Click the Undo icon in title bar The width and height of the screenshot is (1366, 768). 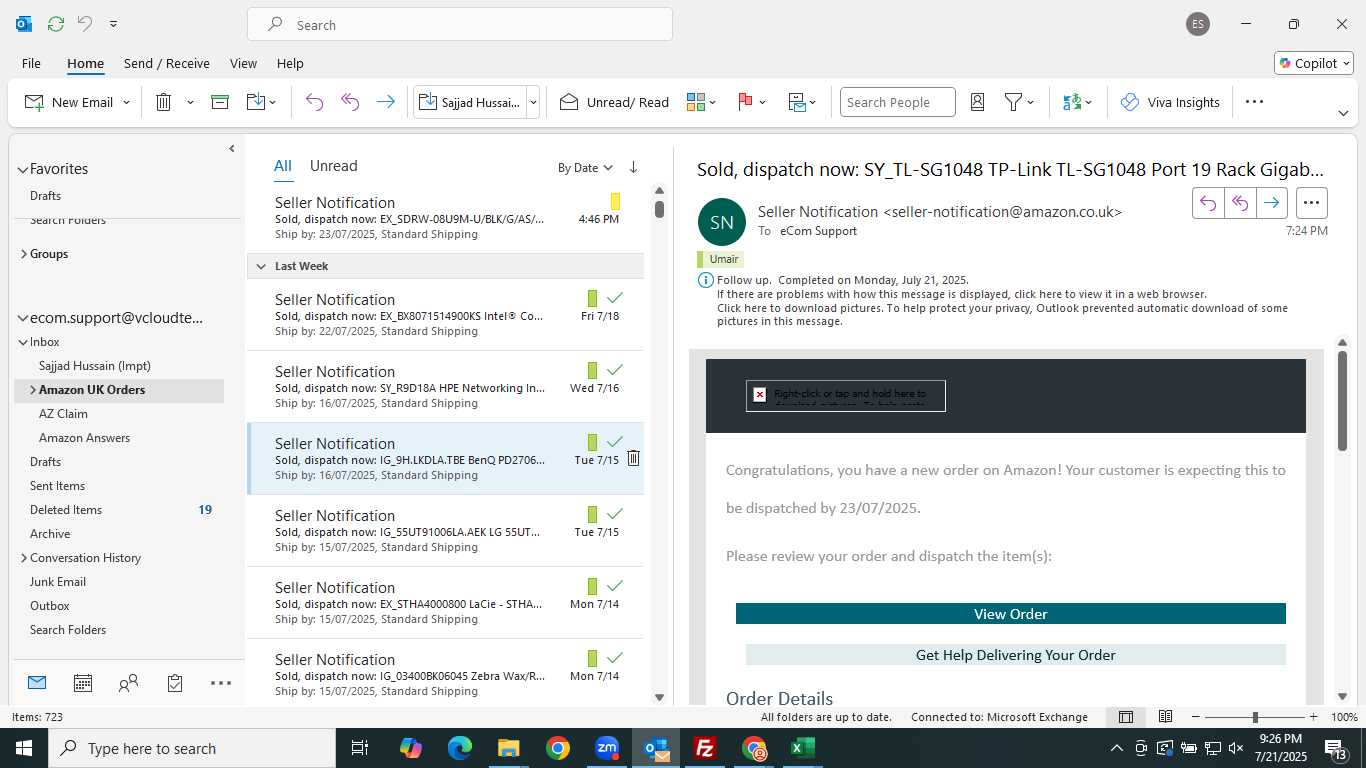(85, 24)
